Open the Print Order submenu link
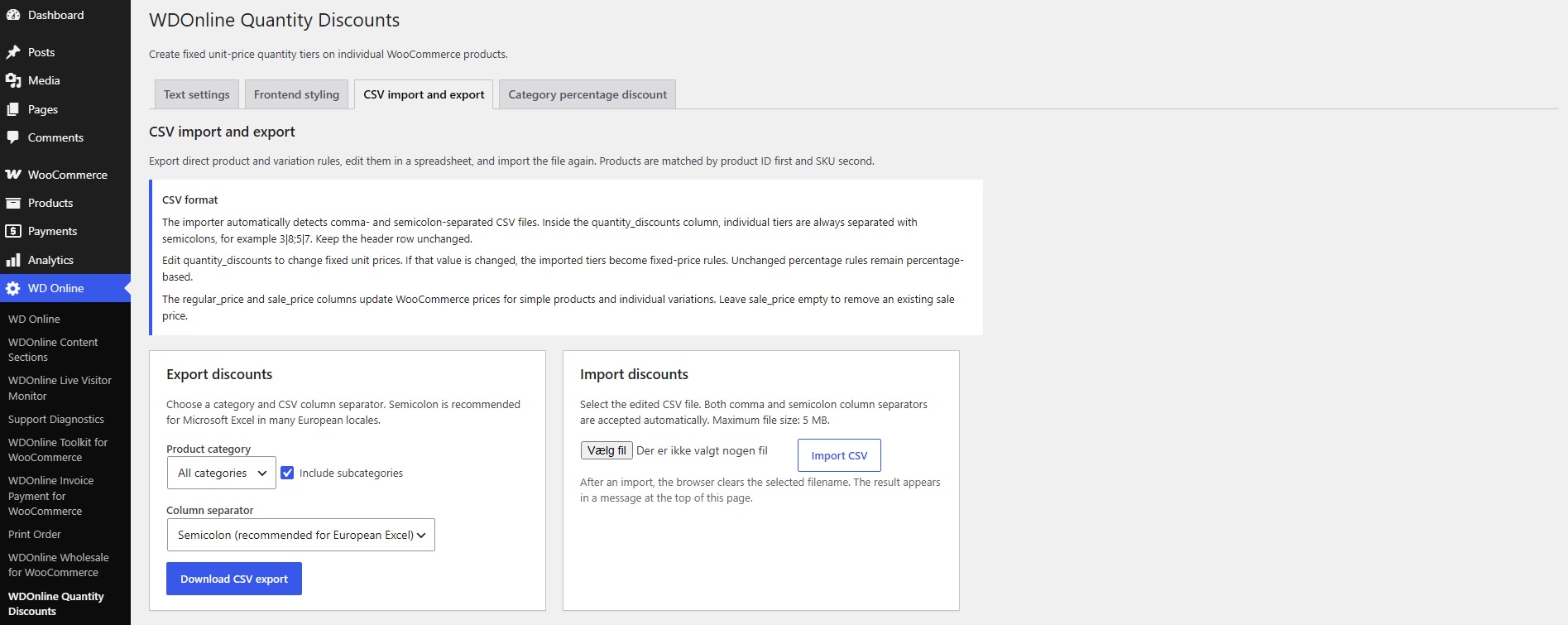The height and width of the screenshot is (625, 1568). 35,534
